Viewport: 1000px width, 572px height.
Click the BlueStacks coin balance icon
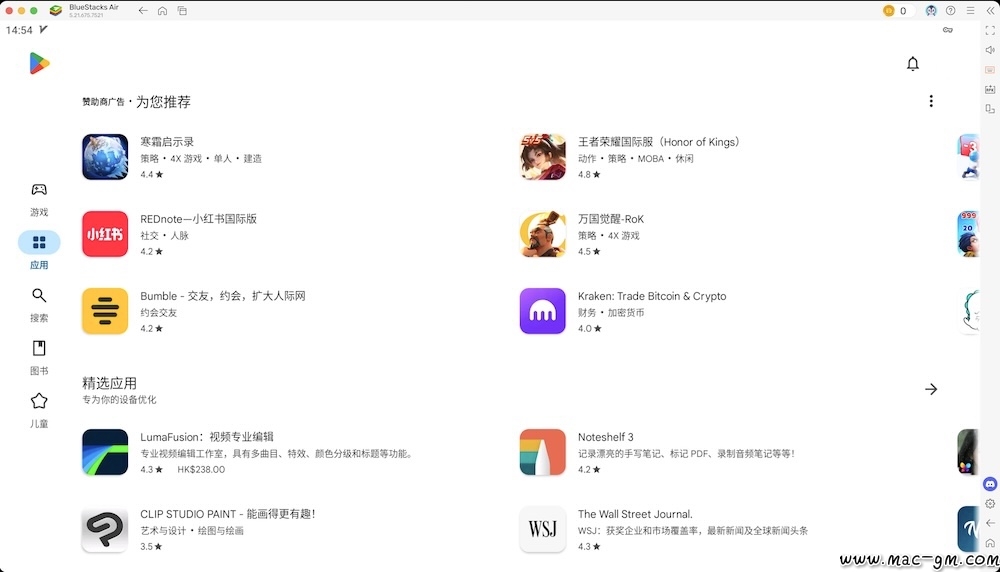tap(888, 11)
